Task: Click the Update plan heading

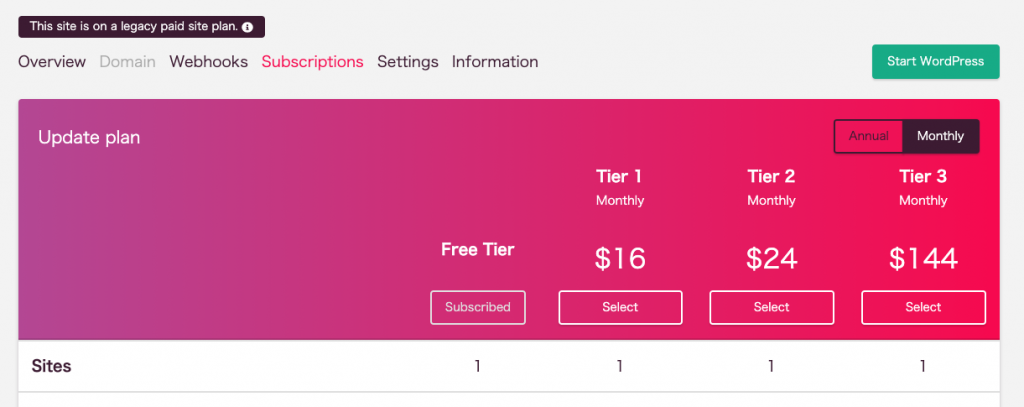Action: click(x=89, y=138)
